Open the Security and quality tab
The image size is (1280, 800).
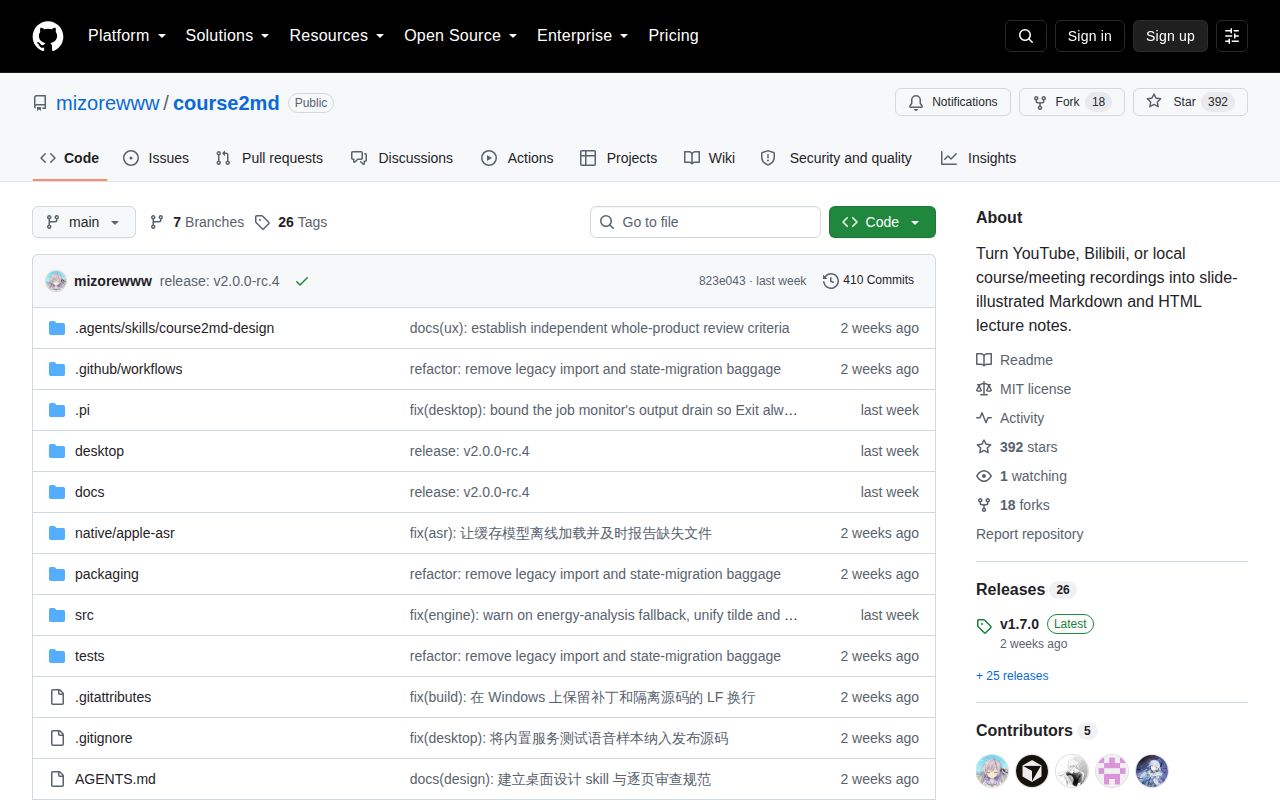[836, 158]
